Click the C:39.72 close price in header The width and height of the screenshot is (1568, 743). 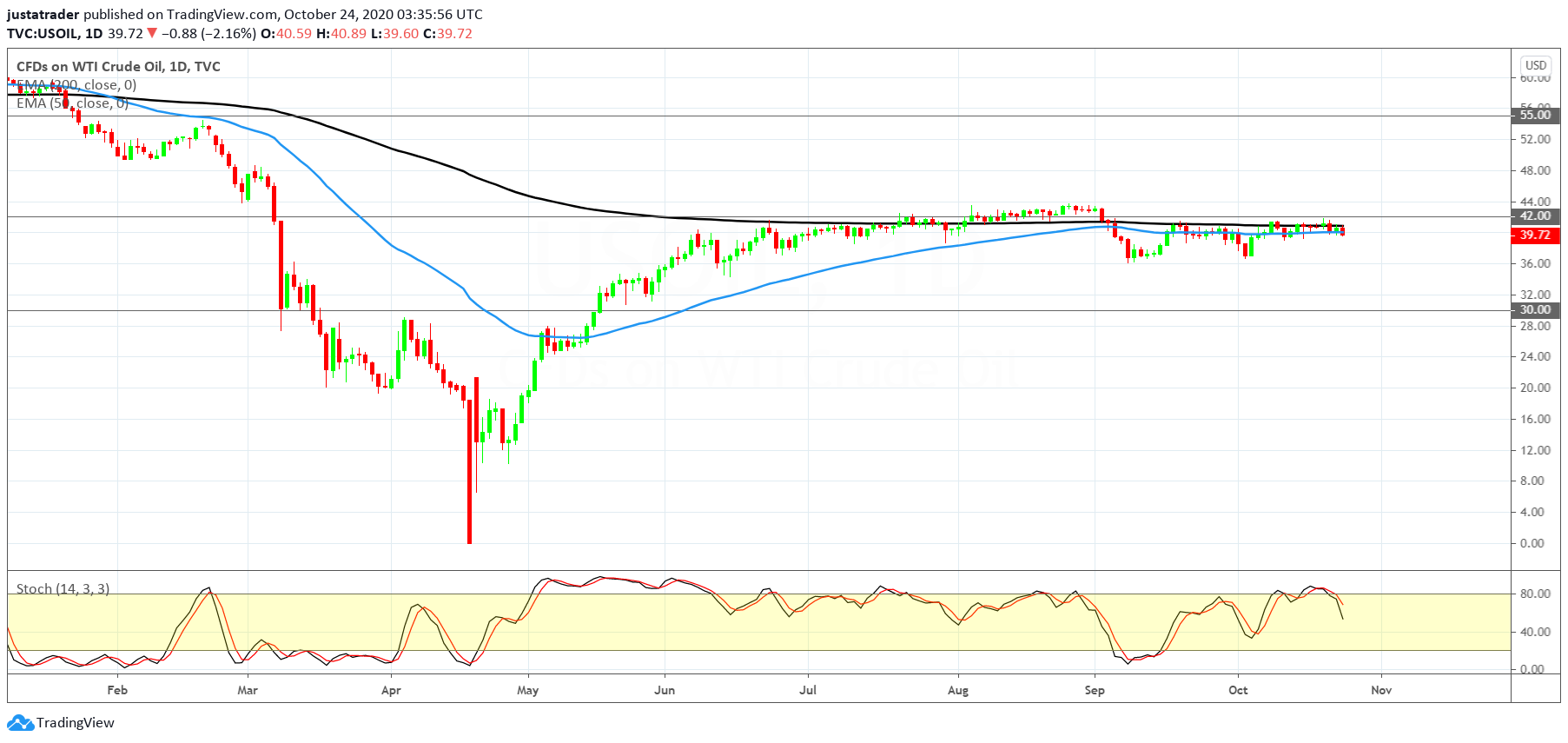coord(448,34)
